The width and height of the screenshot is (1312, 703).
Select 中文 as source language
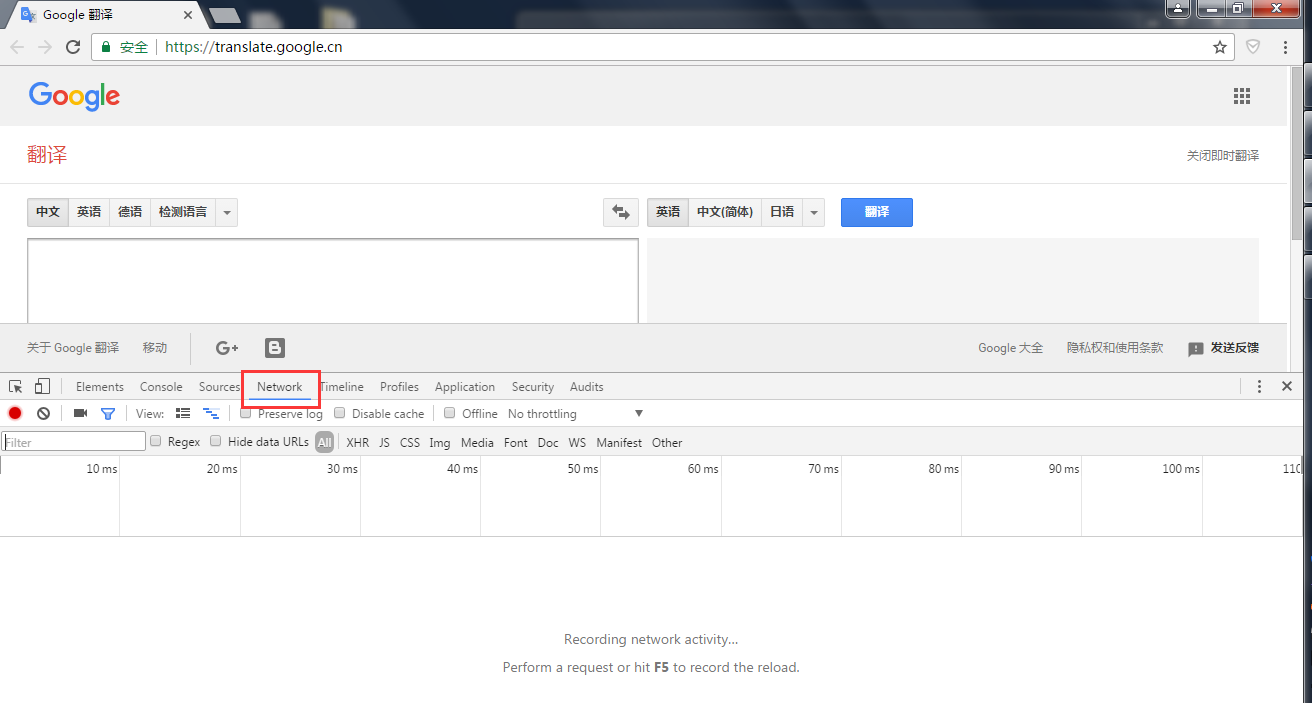[48, 212]
